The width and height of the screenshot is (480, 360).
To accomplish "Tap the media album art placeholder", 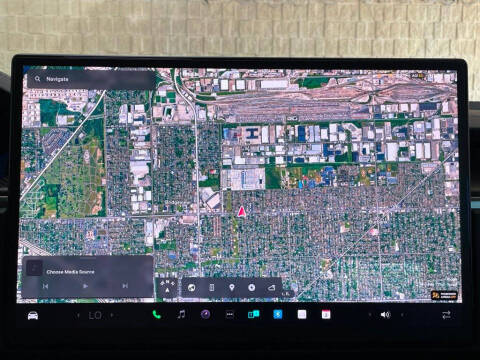I will click(x=34, y=268).
